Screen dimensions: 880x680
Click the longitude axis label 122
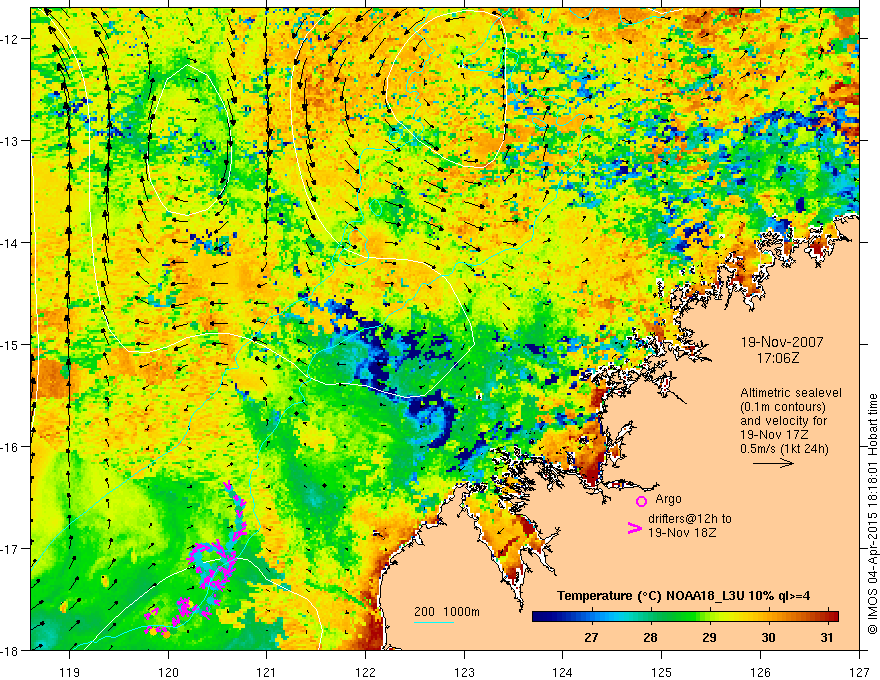[365, 673]
